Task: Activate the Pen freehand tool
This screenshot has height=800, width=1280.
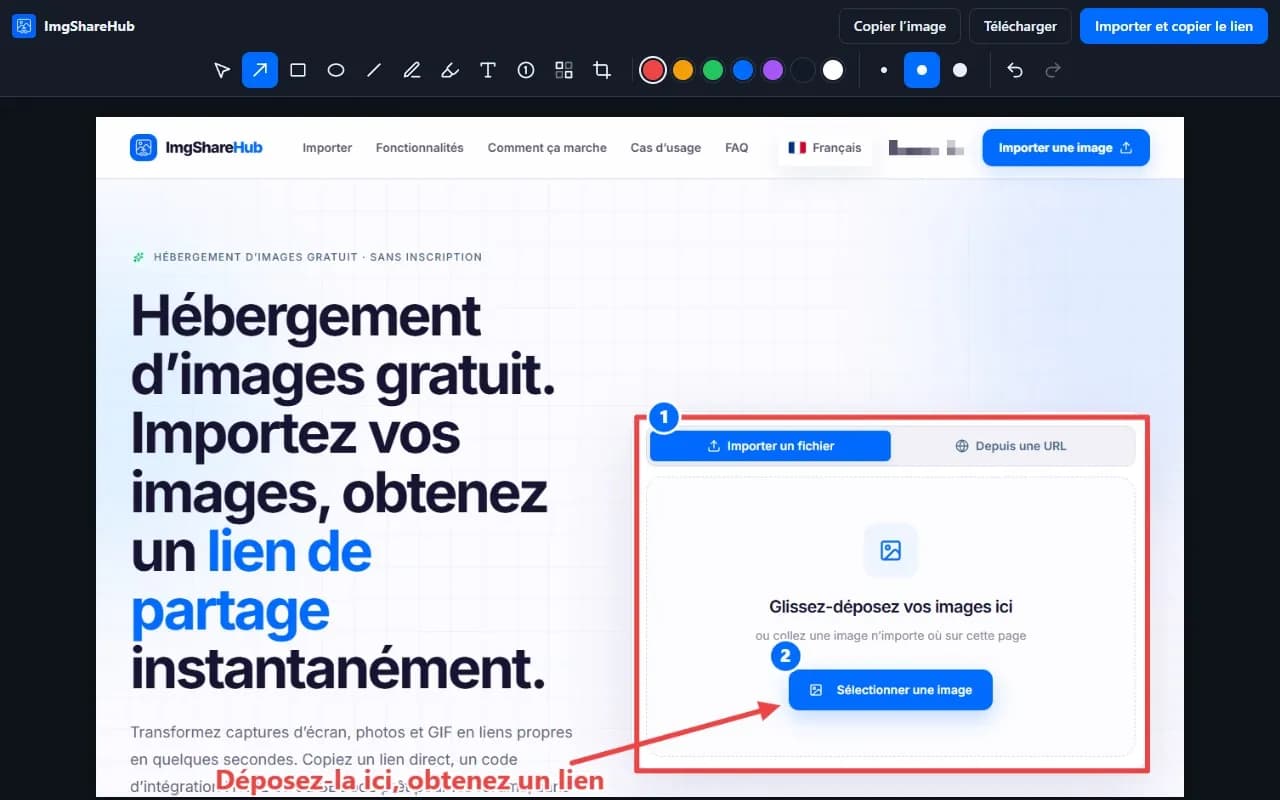Action: 412,70
